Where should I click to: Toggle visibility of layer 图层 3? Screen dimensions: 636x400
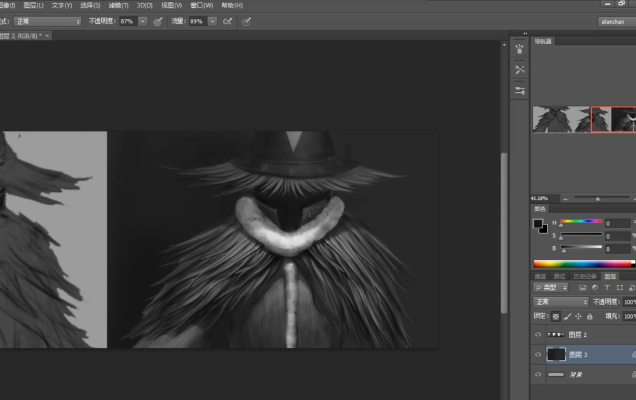[538, 354]
